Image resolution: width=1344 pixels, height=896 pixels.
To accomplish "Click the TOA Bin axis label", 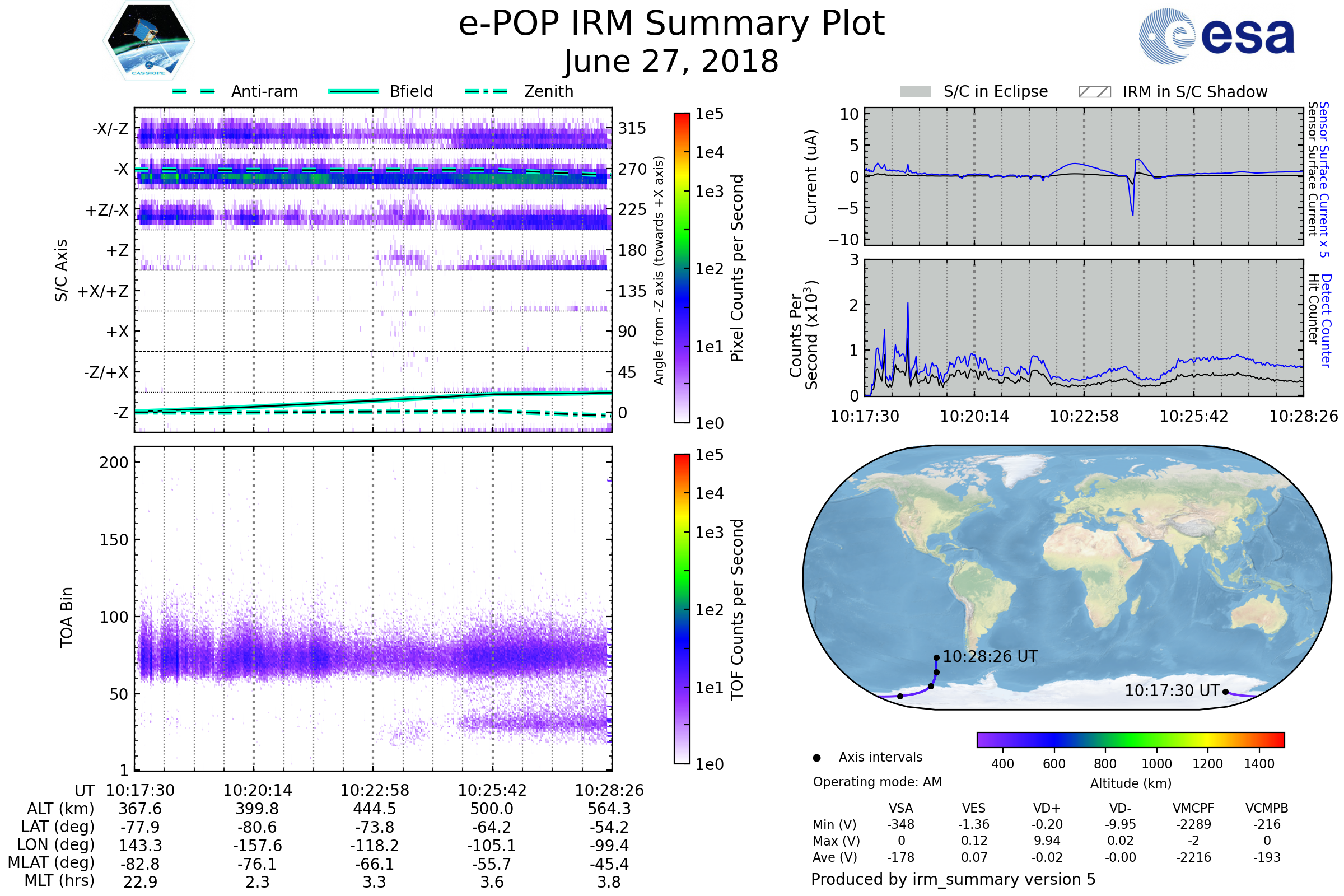I will pyautogui.click(x=67, y=617).
